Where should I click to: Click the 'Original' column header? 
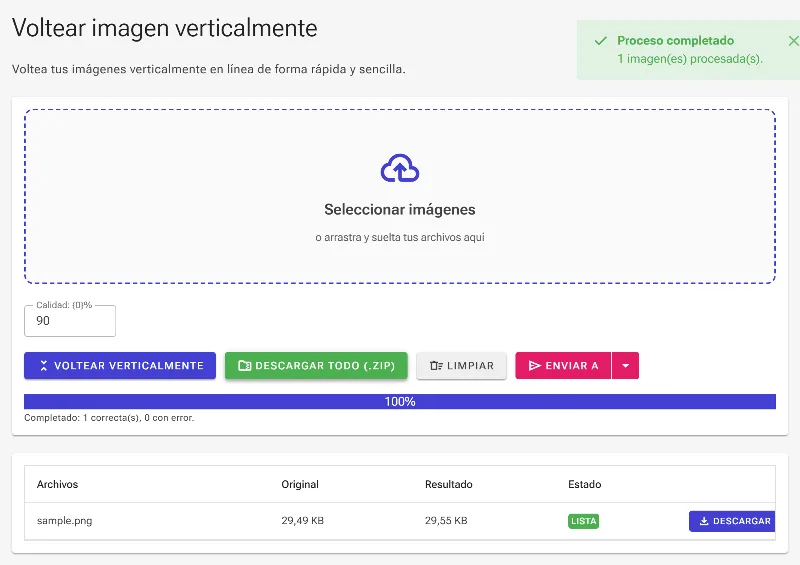point(300,484)
